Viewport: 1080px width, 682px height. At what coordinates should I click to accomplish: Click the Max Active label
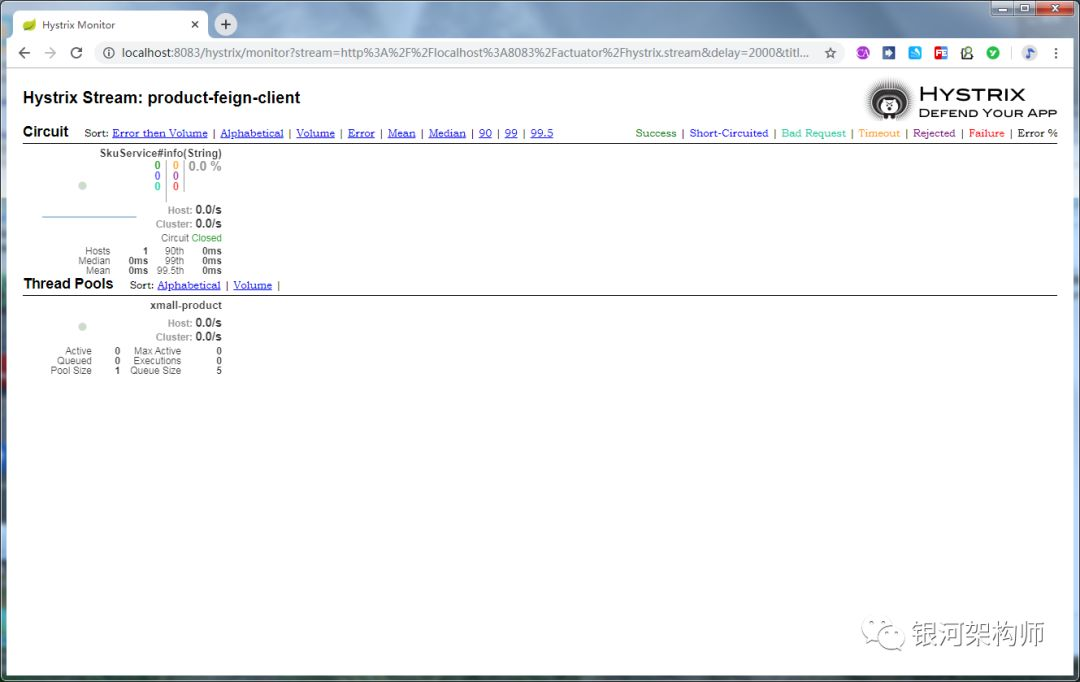pos(158,351)
